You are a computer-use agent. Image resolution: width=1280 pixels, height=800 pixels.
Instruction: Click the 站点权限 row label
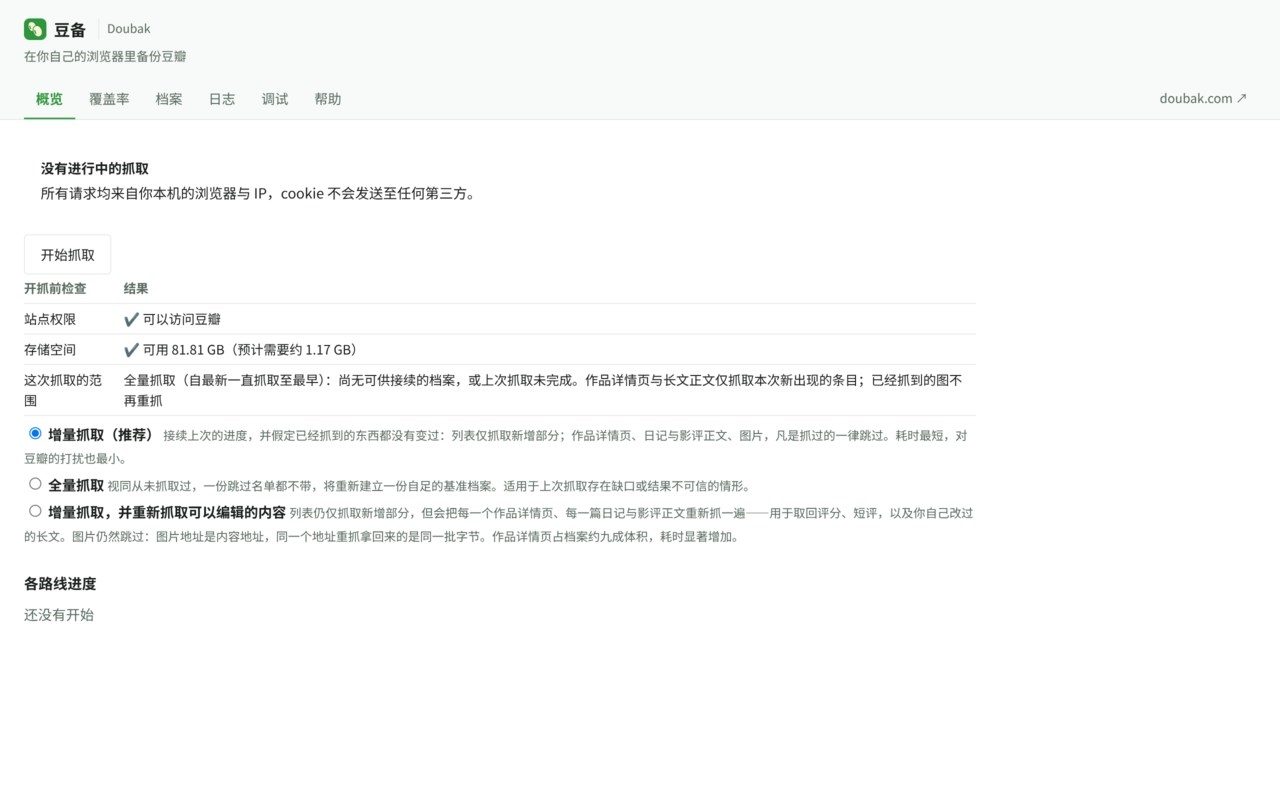tap(50, 319)
